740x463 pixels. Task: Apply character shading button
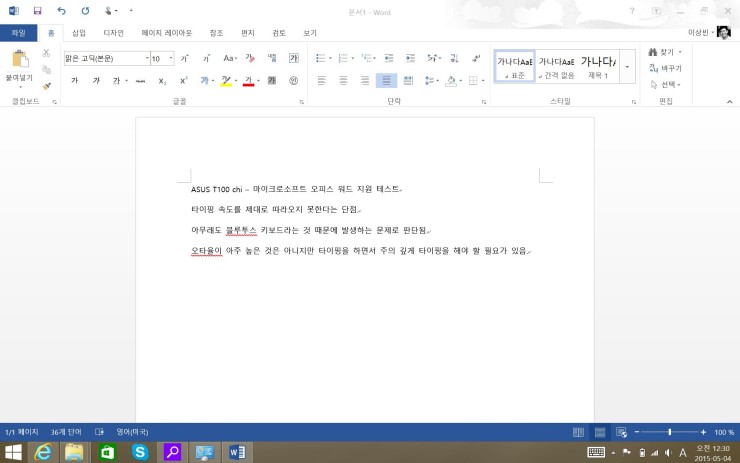[272, 81]
